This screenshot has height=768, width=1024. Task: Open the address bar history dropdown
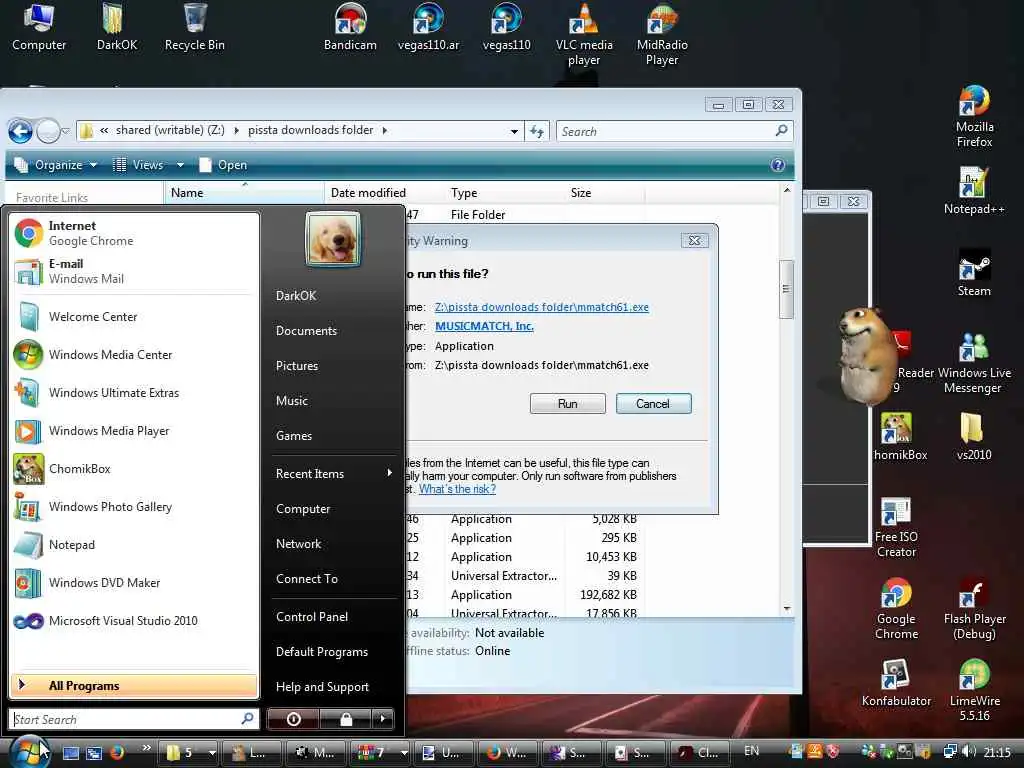coord(515,131)
